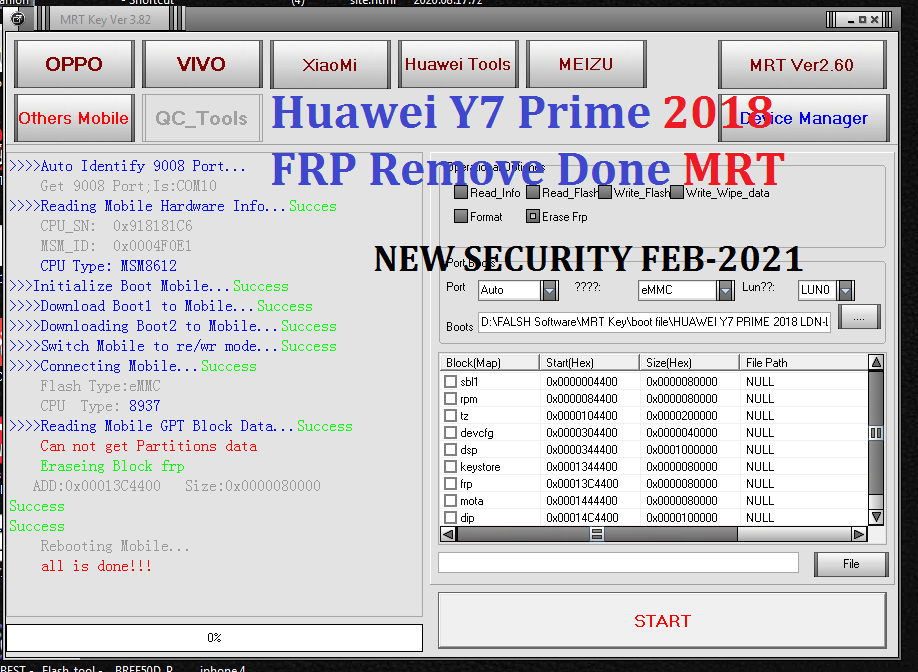Open the XiaoMi tab

[330, 64]
